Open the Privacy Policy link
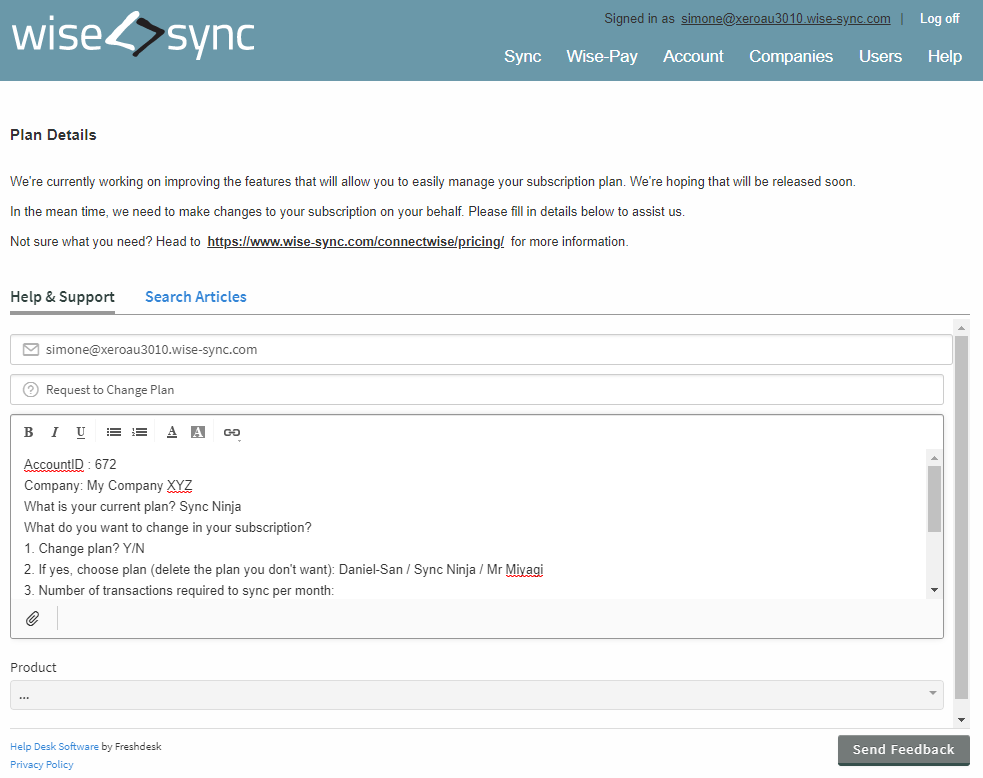The width and height of the screenshot is (983, 778). [x=41, y=764]
